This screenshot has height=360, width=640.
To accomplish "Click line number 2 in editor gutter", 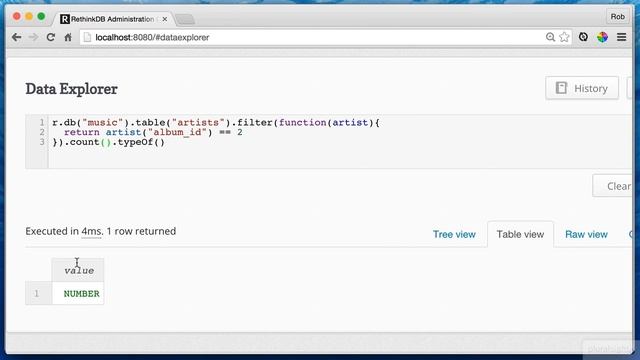I will click(42, 132).
